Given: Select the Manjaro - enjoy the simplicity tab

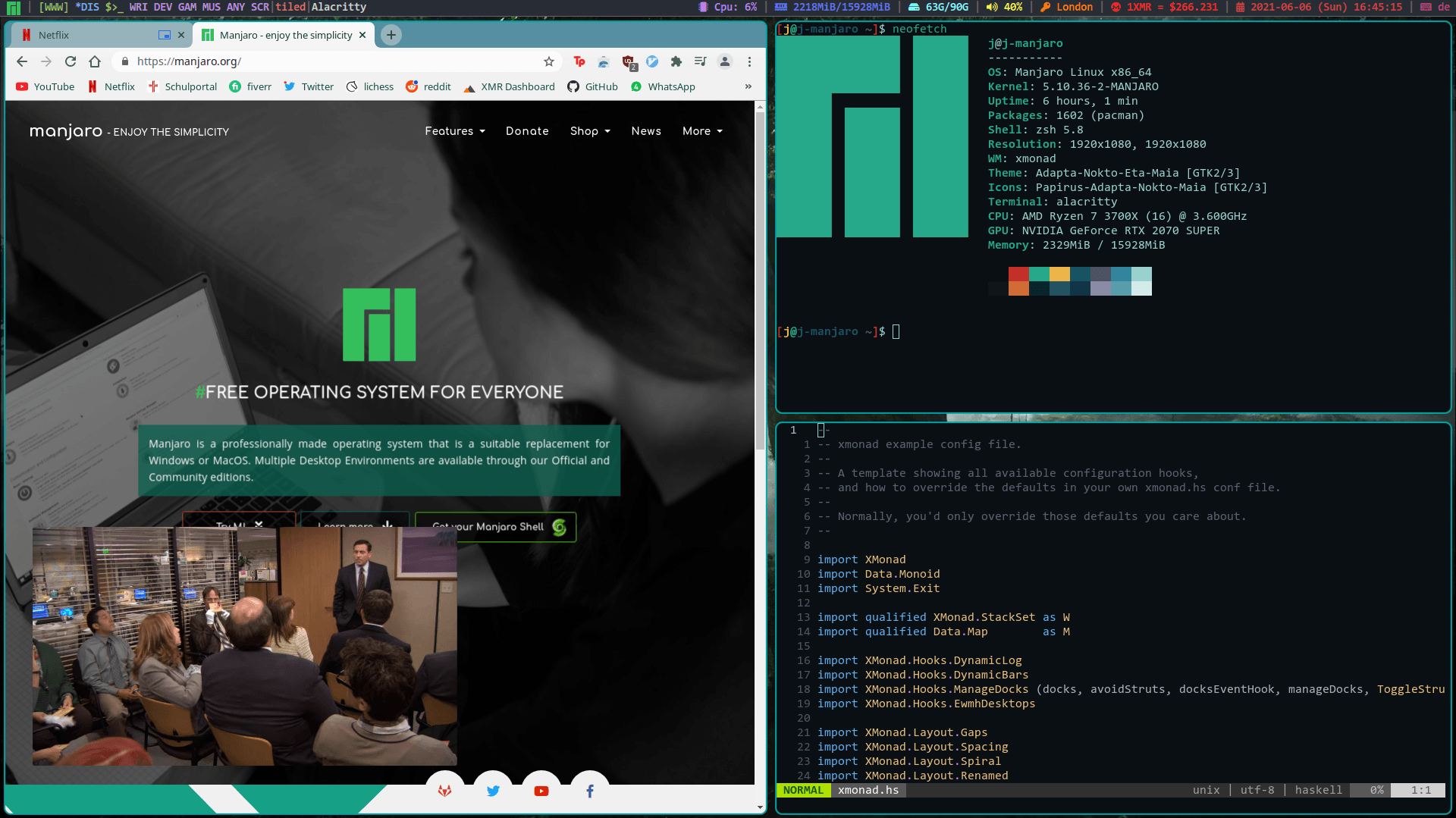Looking at the screenshot, I should 284,35.
